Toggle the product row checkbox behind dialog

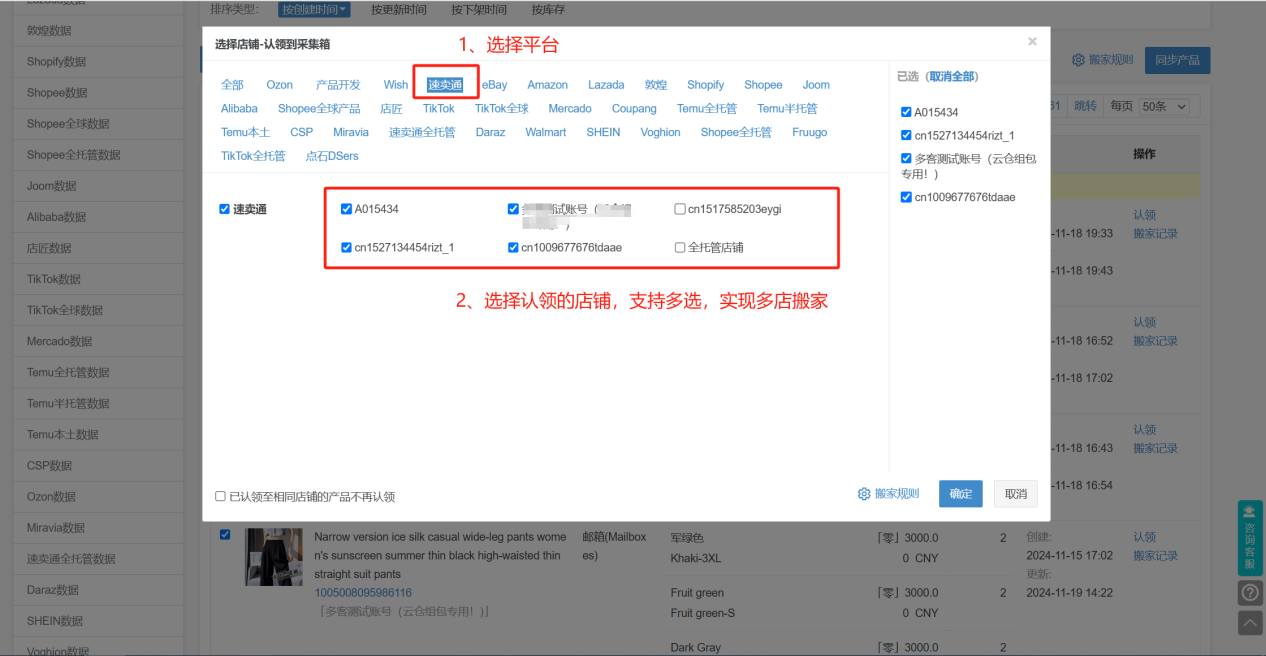click(x=225, y=535)
